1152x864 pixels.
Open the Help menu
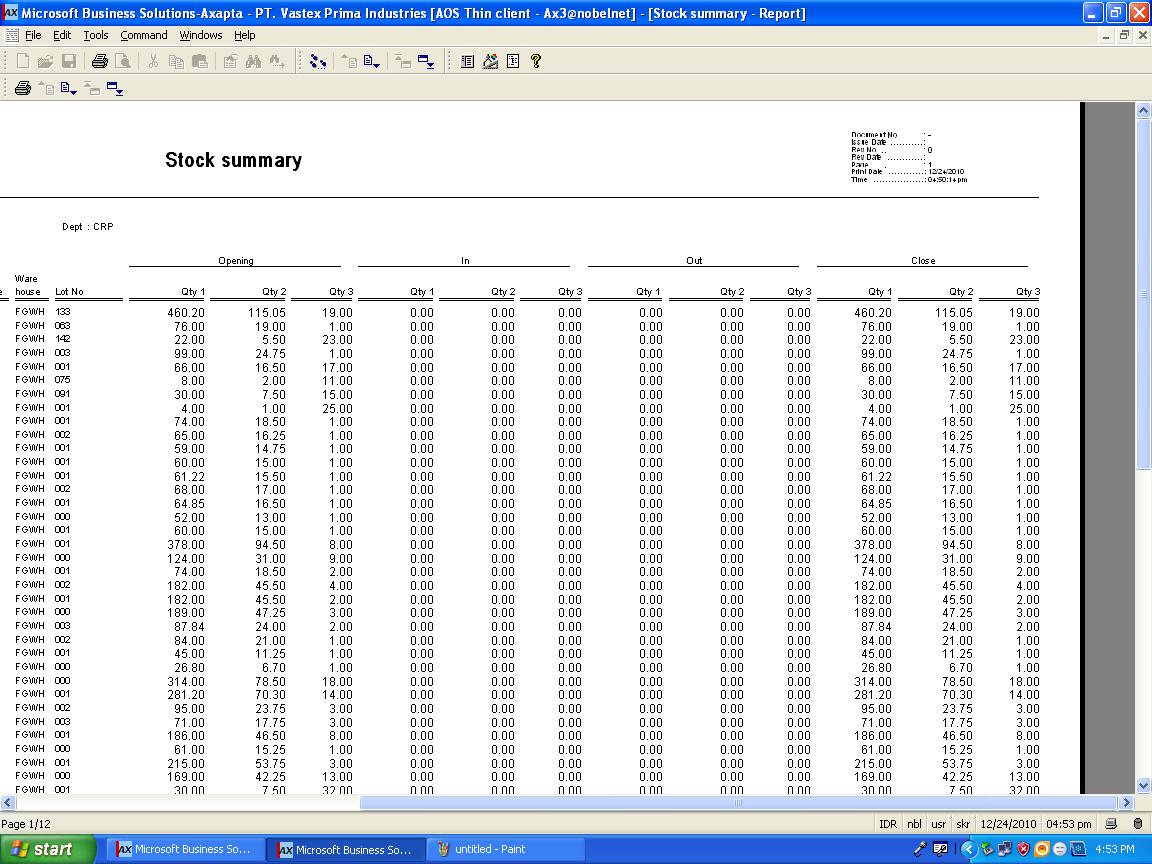pyautogui.click(x=245, y=35)
